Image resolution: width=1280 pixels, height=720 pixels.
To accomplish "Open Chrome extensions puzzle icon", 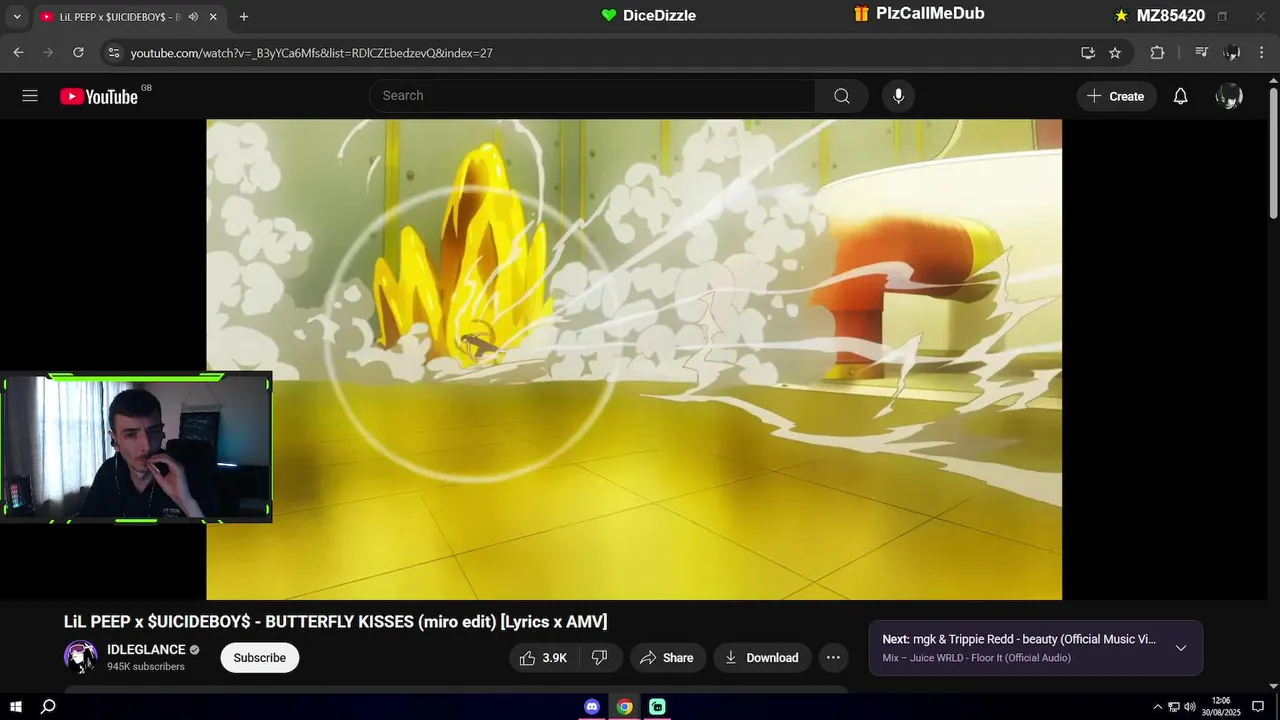I will point(1157,53).
